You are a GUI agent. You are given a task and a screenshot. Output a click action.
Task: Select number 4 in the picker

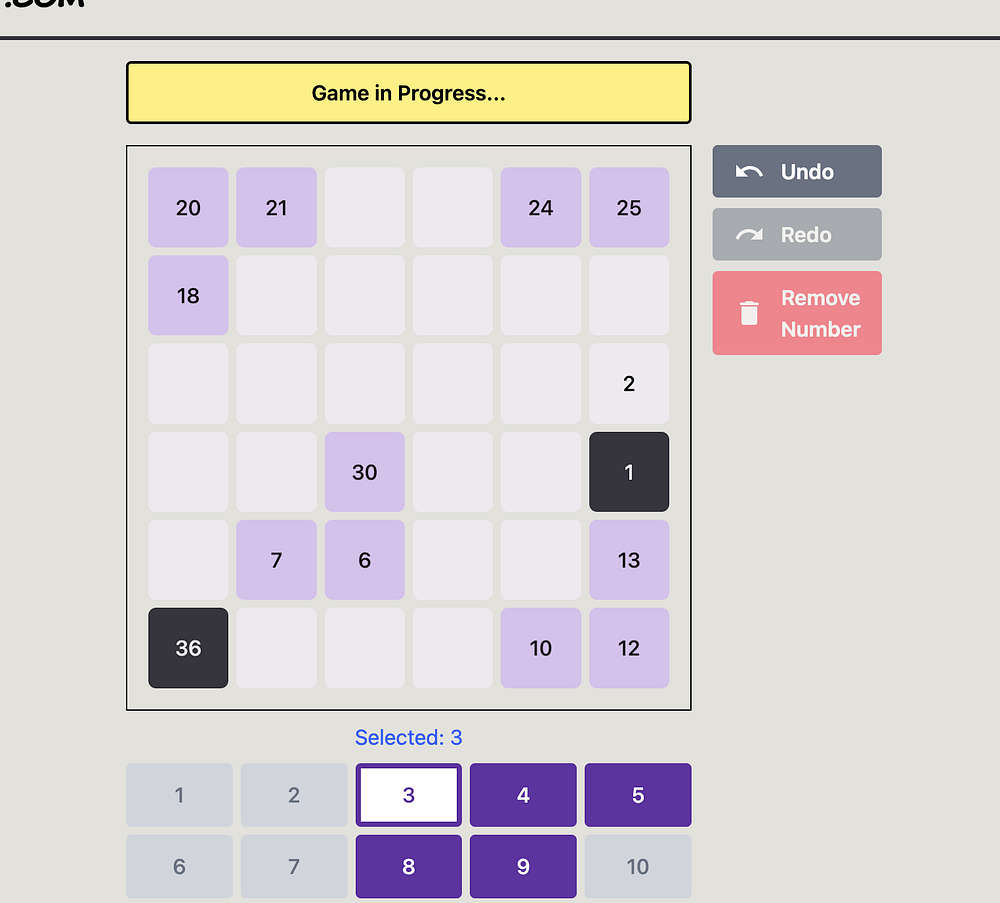tap(523, 795)
